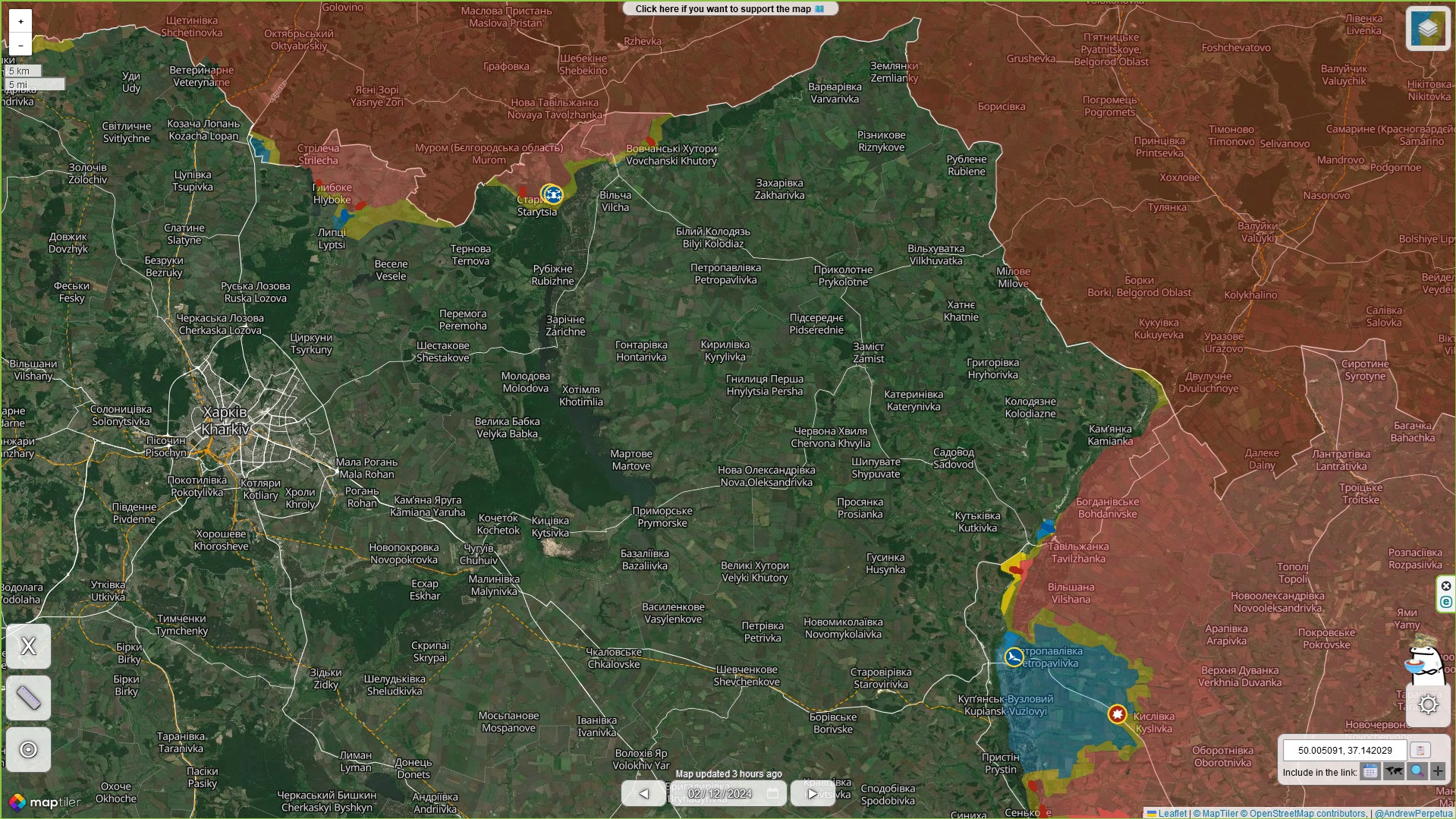Go to the previous day's map
This screenshot has width=1456, height=819.
[643, 794]
